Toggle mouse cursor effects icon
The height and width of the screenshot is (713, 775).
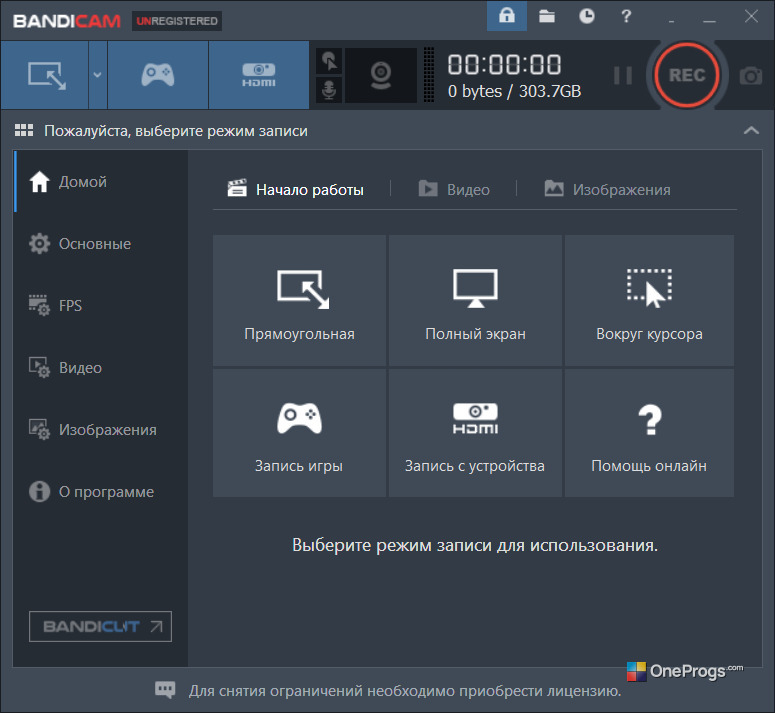(x=329, y=61)
